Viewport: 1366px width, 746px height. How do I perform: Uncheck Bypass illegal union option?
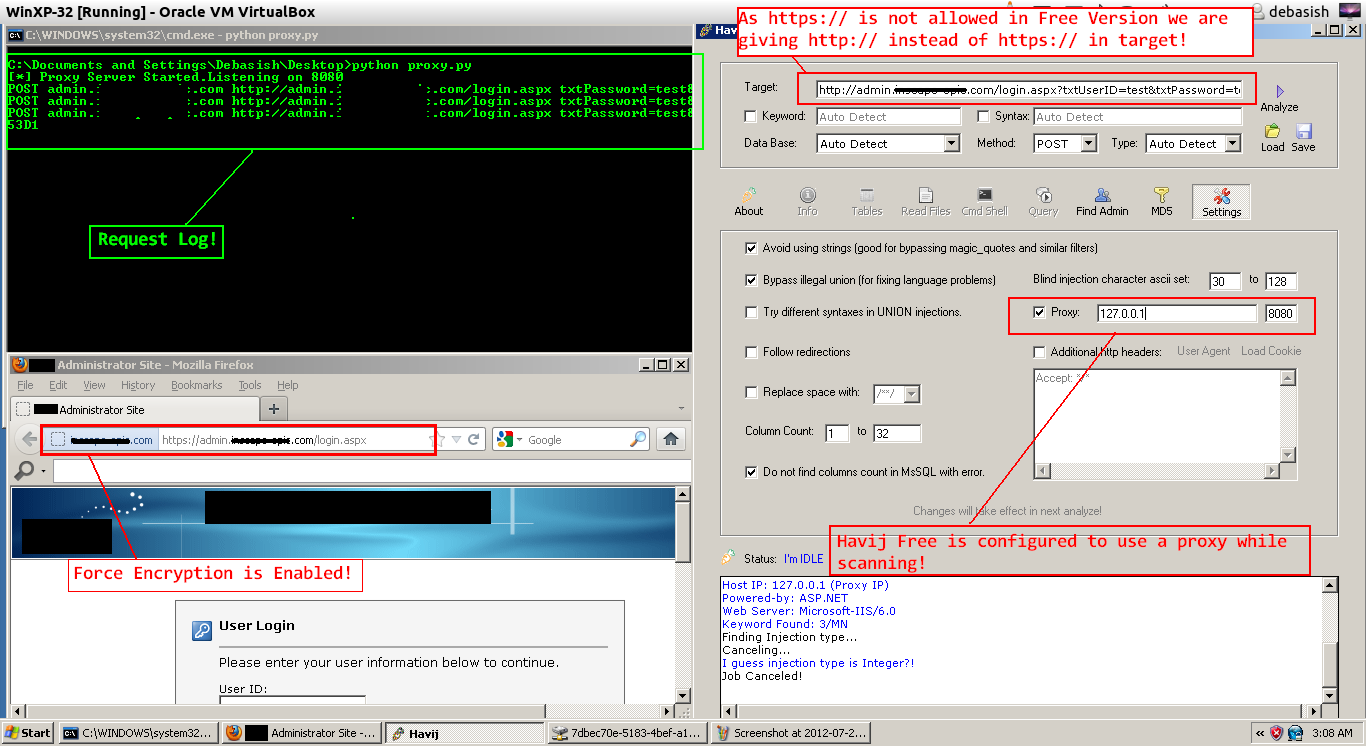tap(751, 280)
